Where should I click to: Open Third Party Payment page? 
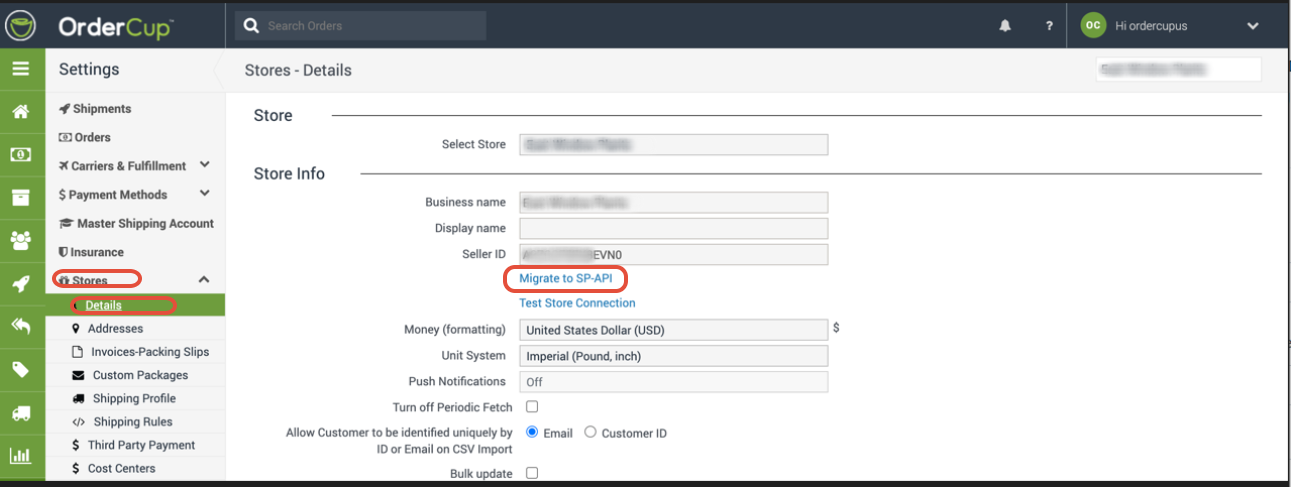(141, 445)
